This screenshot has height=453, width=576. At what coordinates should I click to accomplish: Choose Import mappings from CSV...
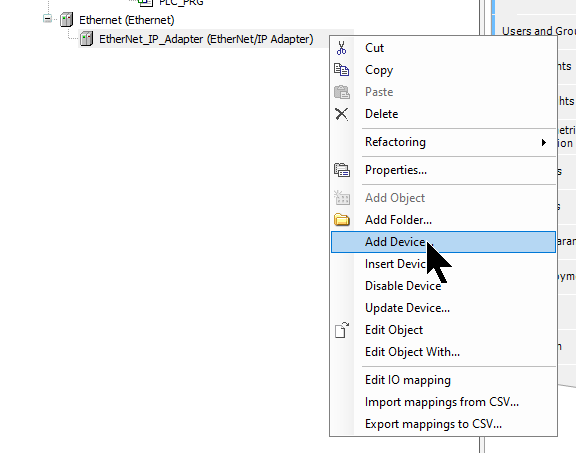click(443, 402)
